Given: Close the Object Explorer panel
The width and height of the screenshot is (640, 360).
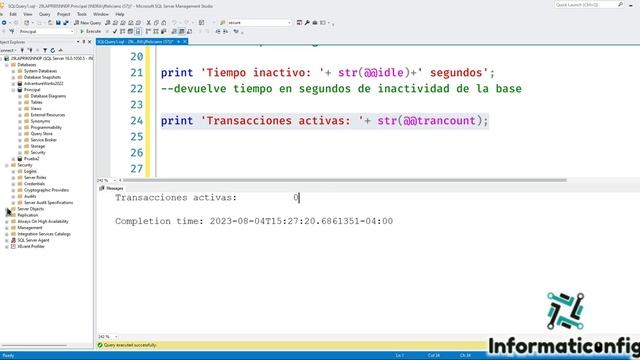Looking at the screenshot, I should tap(90, 42).
